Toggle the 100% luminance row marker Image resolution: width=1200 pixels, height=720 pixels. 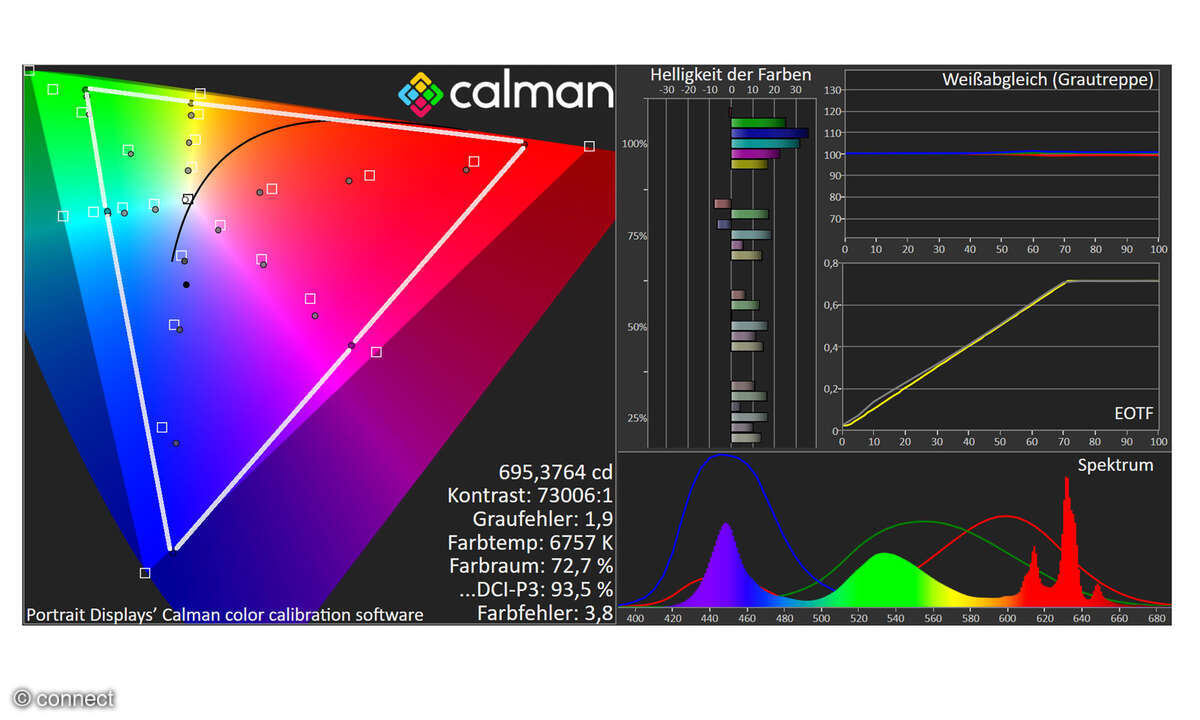(x=636, y=143)
